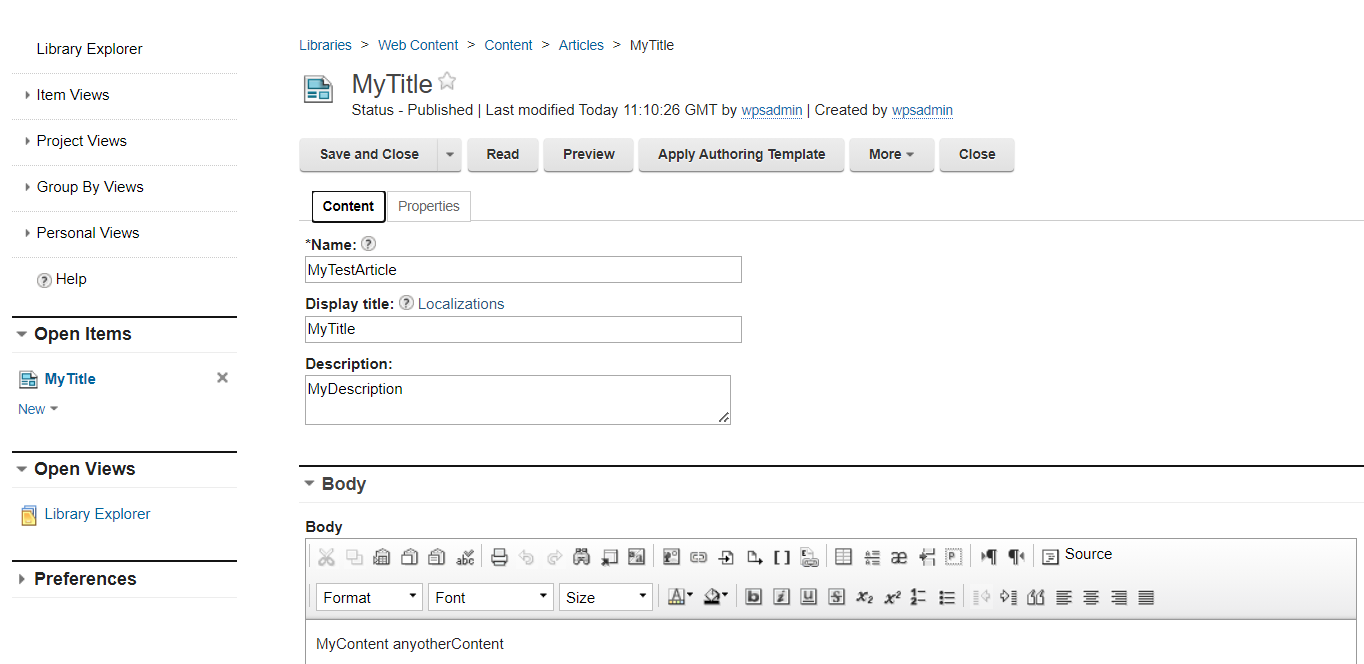Open the Size dropdown
Viewport: 1364px width, 664px height.
tap(605, 597)
